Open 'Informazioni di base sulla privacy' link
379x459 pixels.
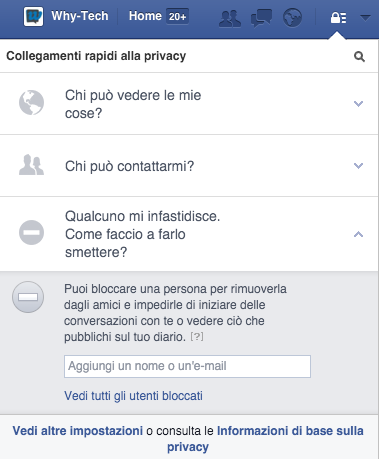[x=265, y=439]
